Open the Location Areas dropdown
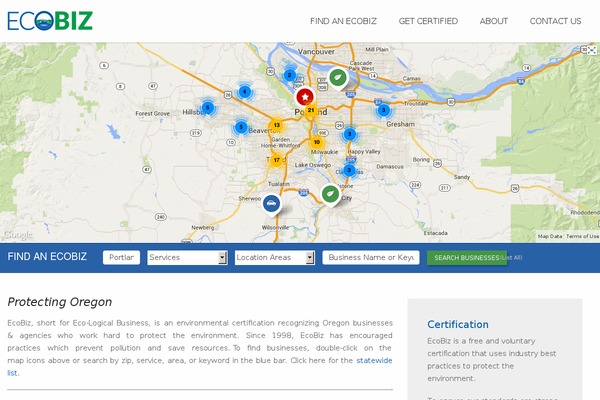 point(275,258)
